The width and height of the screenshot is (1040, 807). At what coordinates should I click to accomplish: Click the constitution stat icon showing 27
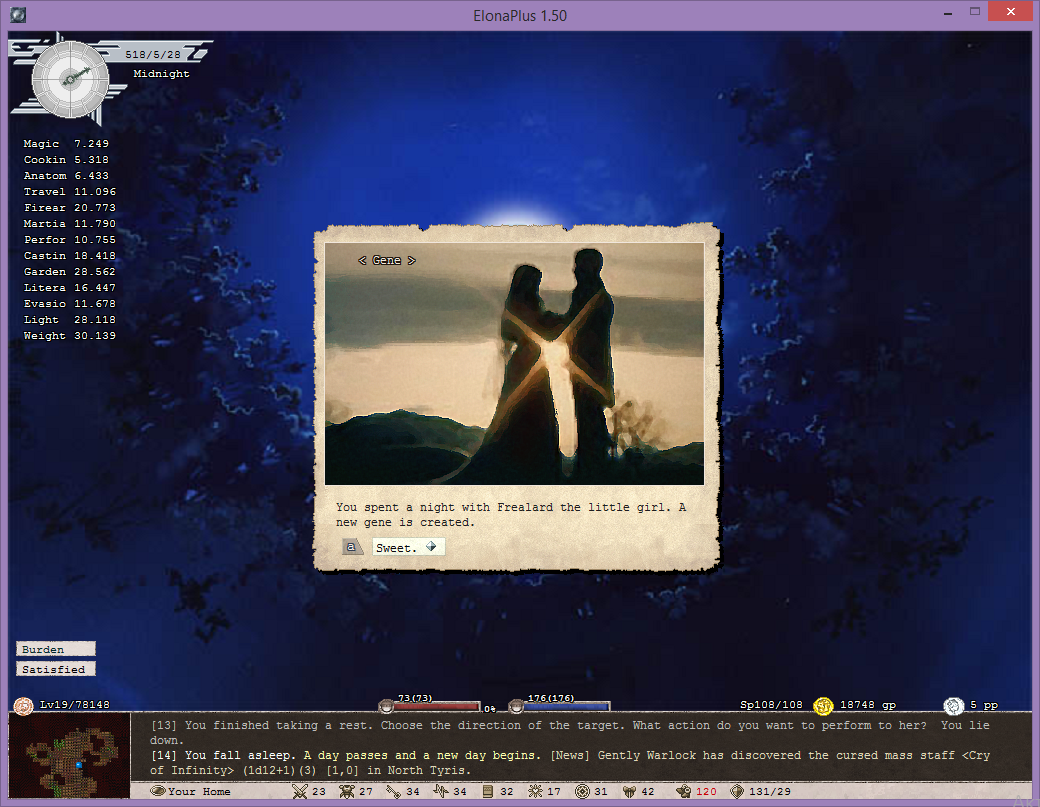tap(346, 791)
